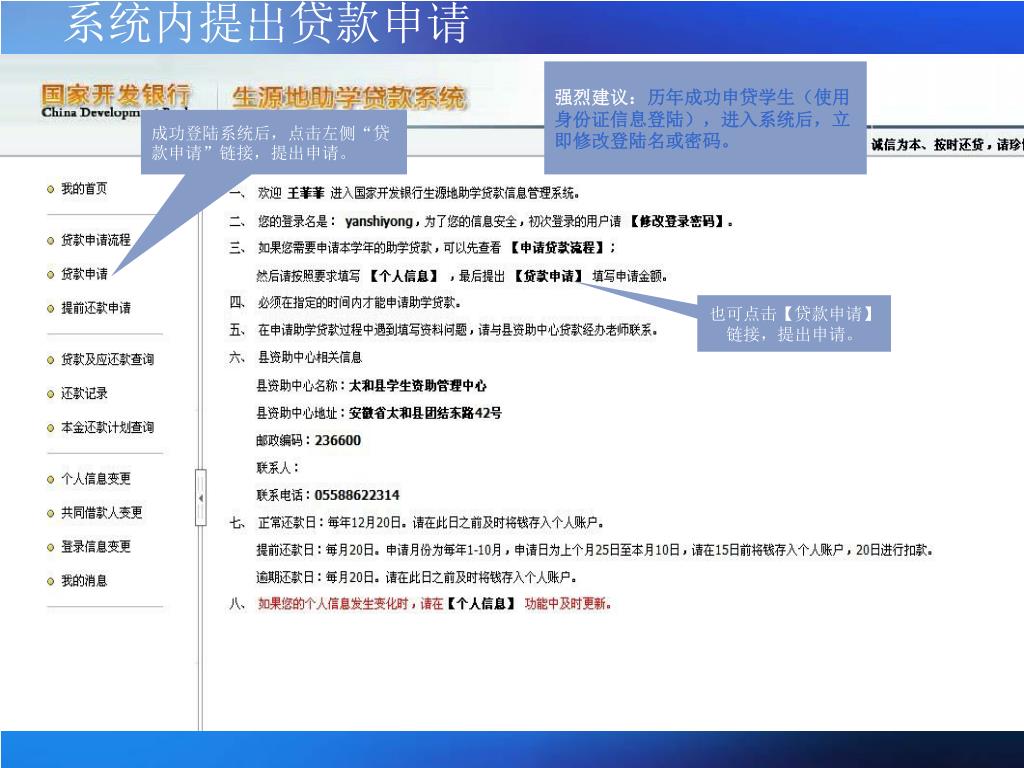
Task: Click the bullet icon beside 提前还款申请
Action: pos(50,308)
